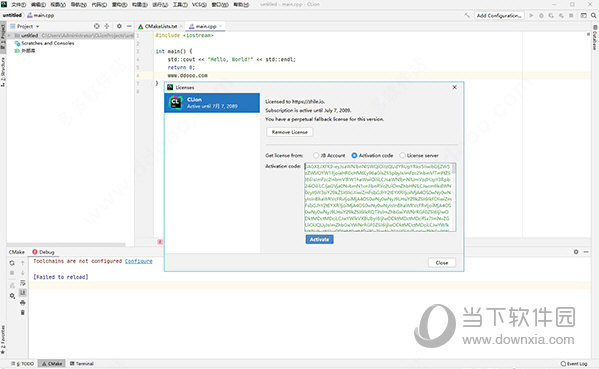Follow the Configure toolchains link

138,261
